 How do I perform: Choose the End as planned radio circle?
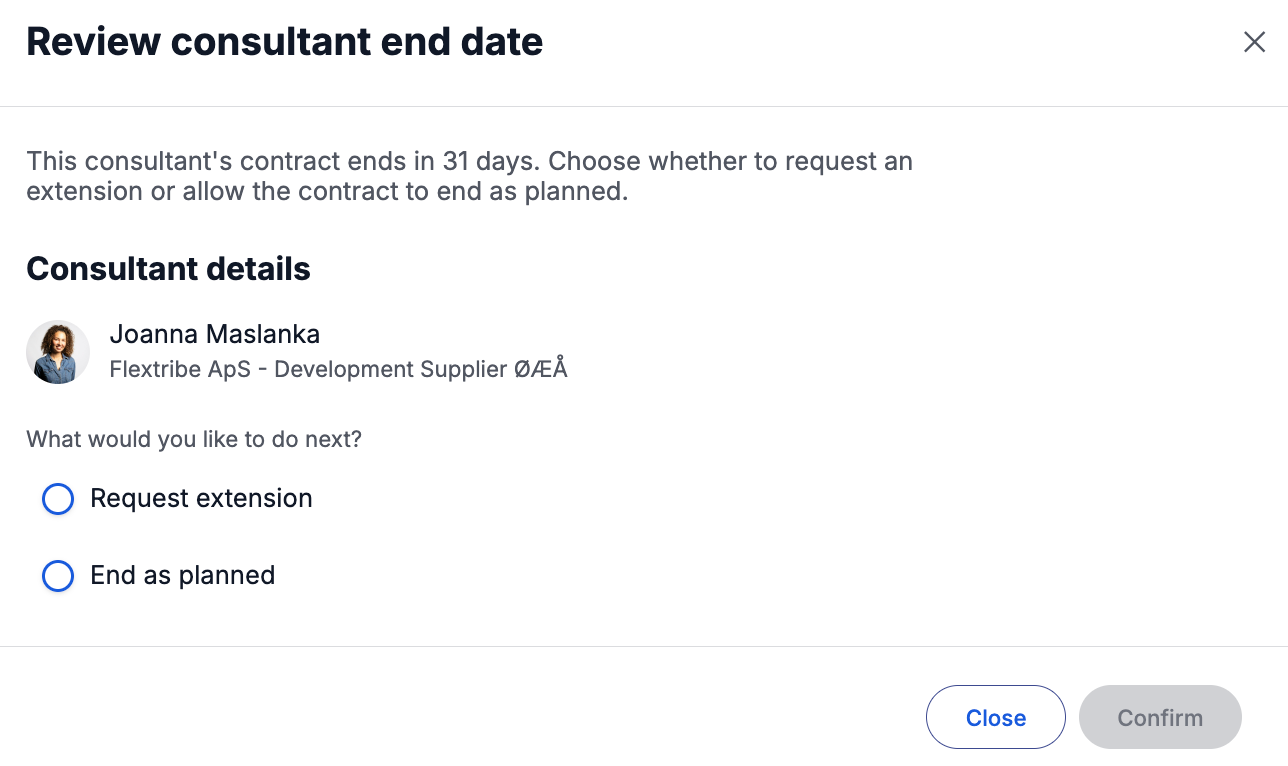click(x=58, y=576)
